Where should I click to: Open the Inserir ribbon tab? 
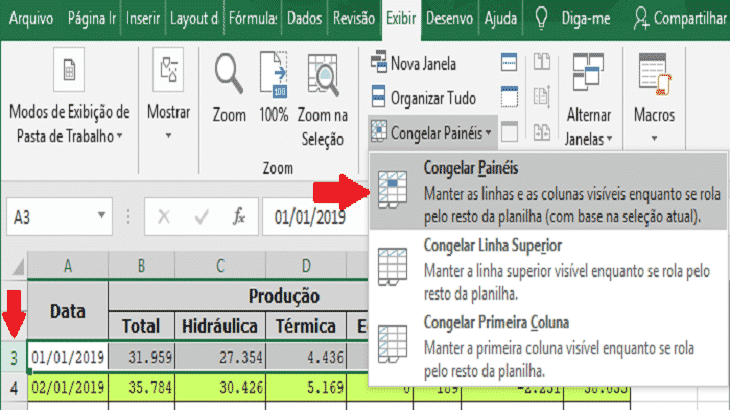142,19
